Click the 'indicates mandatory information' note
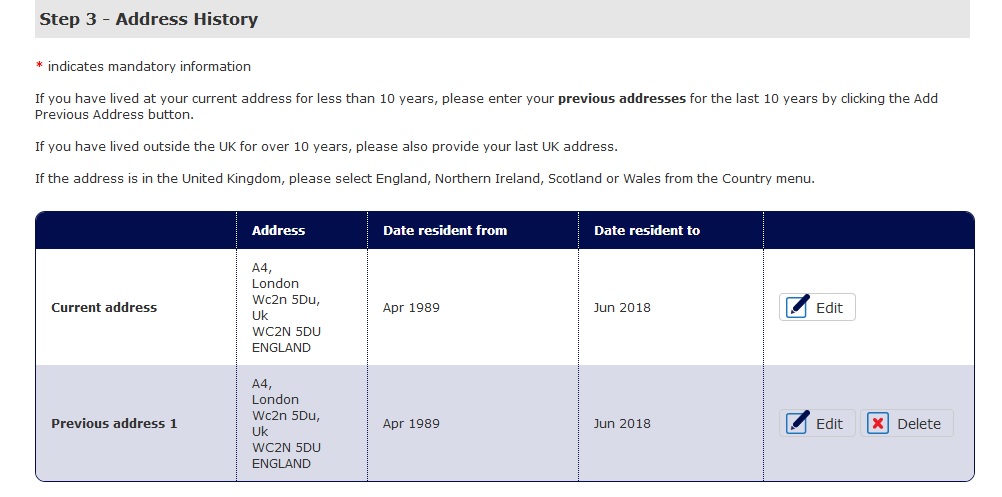 (149, 67)
